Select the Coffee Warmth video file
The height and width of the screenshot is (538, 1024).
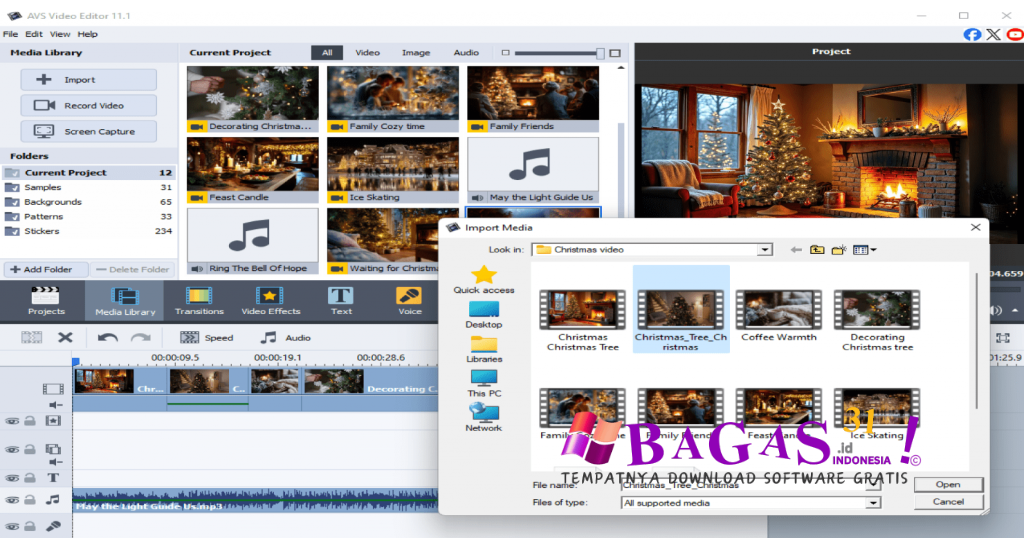[778, 316]
